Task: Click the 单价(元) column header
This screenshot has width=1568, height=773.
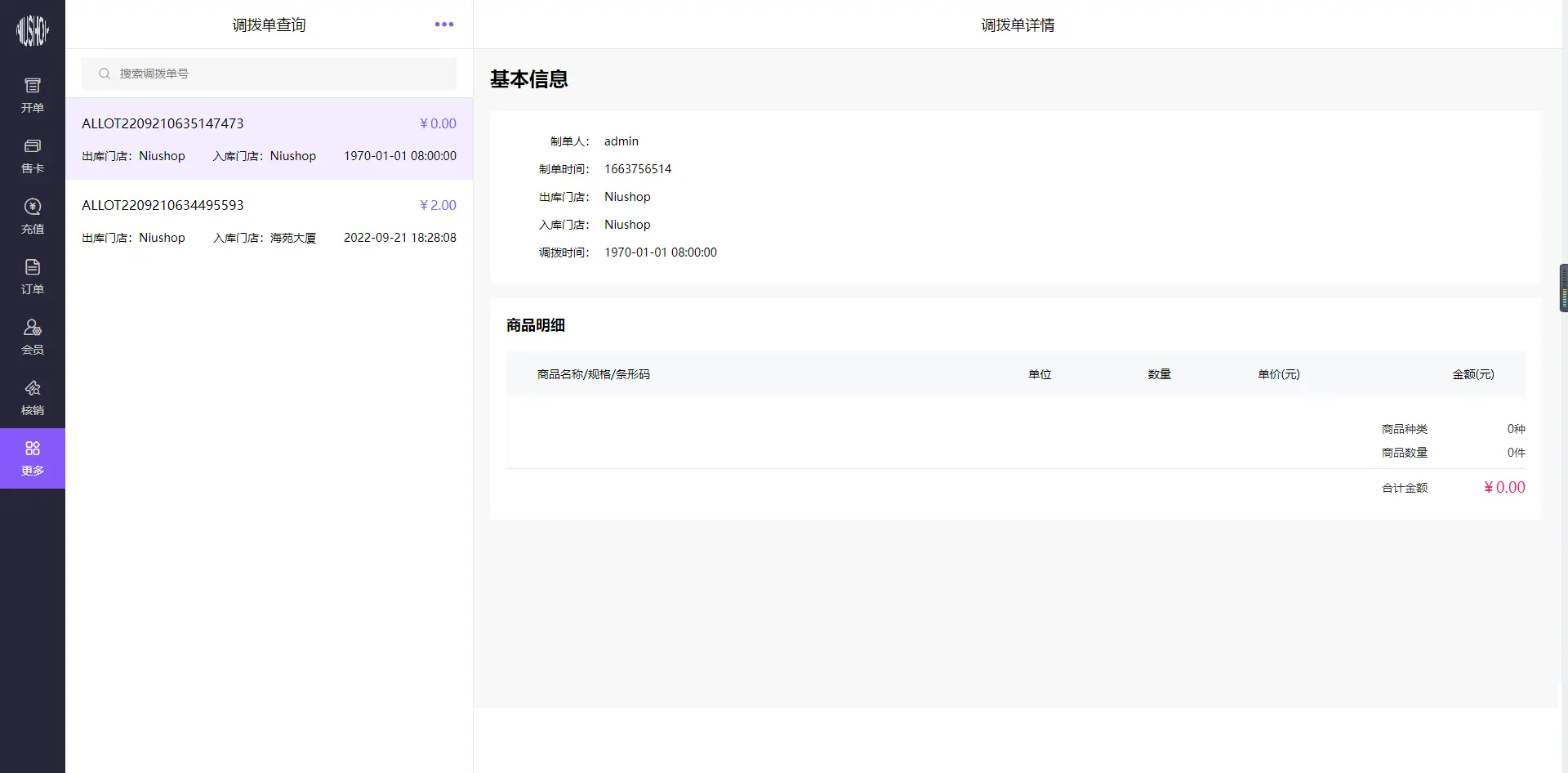Action: coord(1278,374)
